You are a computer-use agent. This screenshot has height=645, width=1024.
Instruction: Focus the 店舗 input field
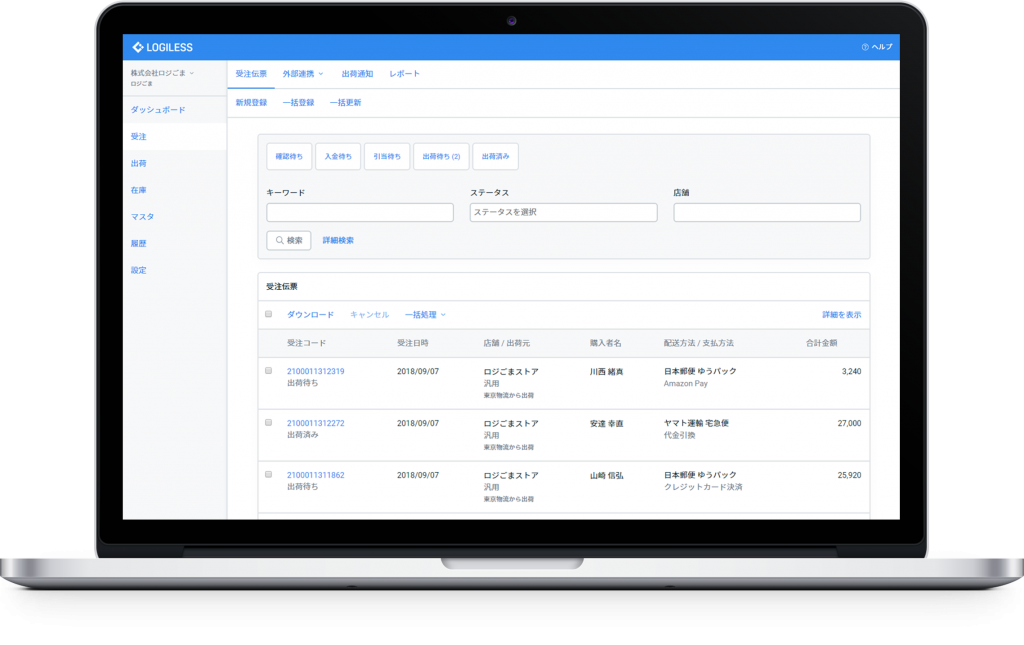click(x=767, y=212)
